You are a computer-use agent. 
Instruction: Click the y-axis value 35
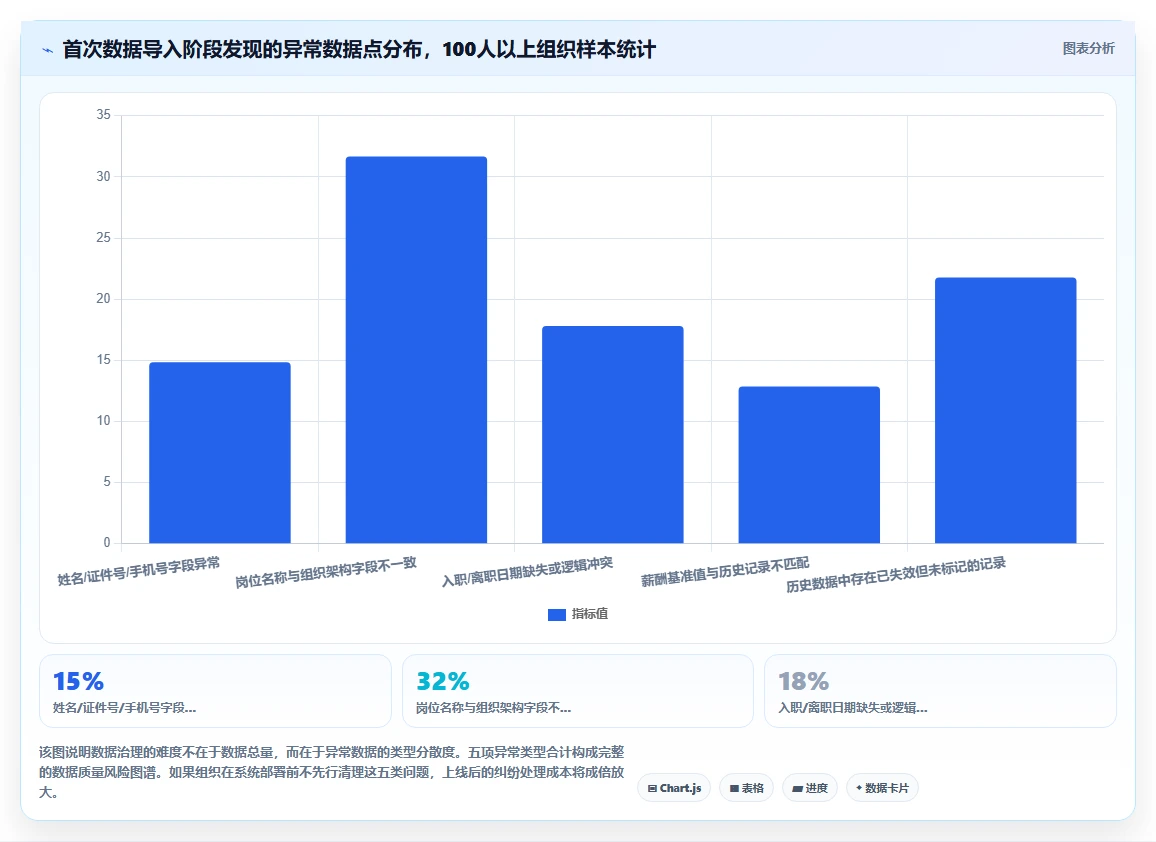[103, 115]
